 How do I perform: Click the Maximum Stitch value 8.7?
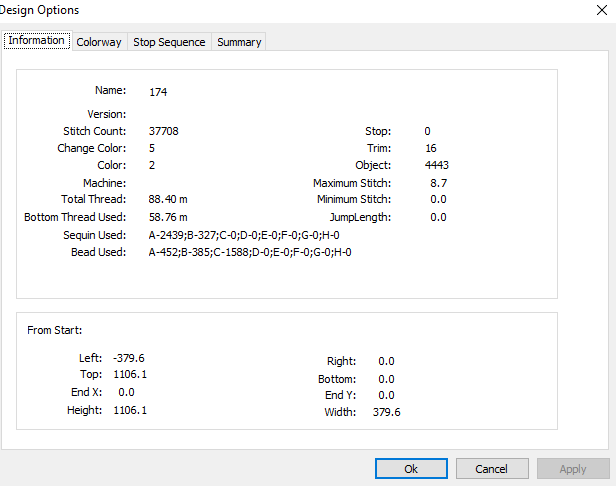(x=438, y=183)
